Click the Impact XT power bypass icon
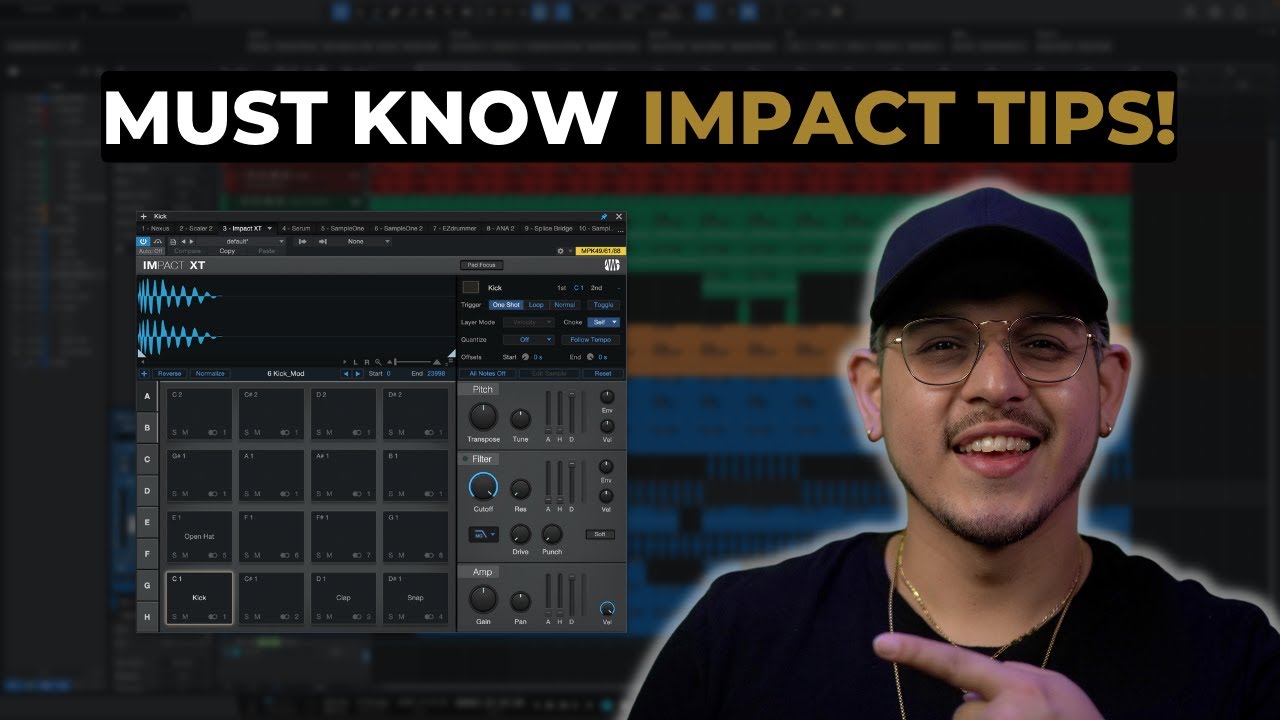Screen dimensions: 1280x720 [143, 241]
